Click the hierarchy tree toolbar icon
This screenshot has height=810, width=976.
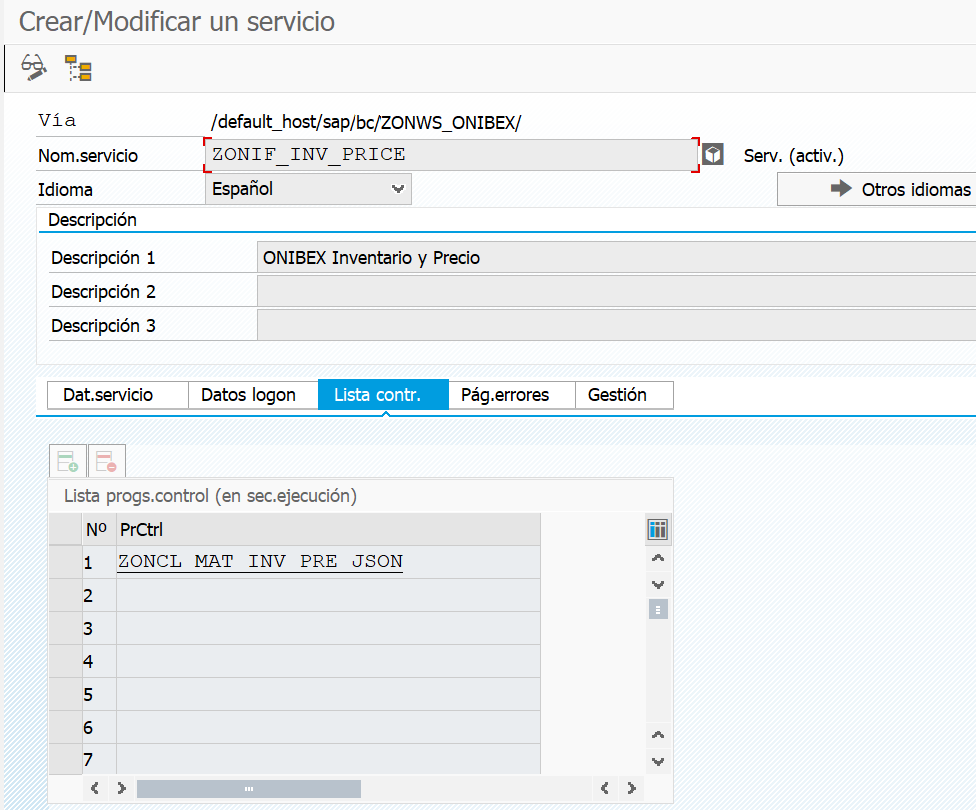[78, 68]
